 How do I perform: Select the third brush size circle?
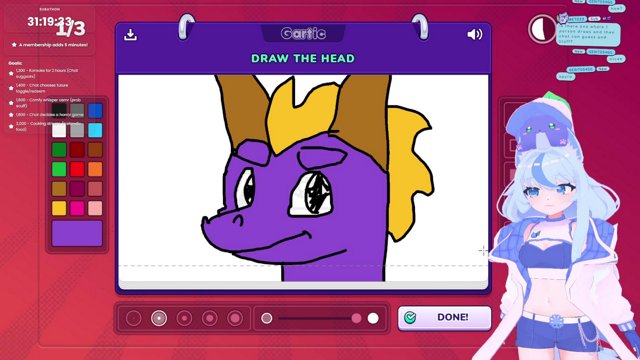pos(184,318)
